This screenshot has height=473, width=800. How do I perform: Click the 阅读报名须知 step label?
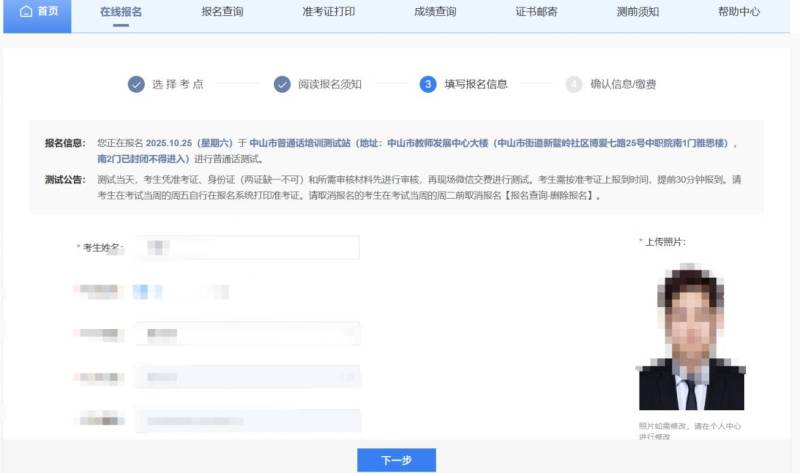pos(330,85)
